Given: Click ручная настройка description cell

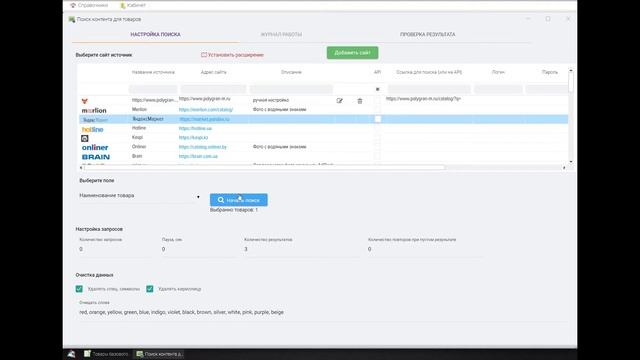Looking at the screenshot, I should (x=271, y=100).
